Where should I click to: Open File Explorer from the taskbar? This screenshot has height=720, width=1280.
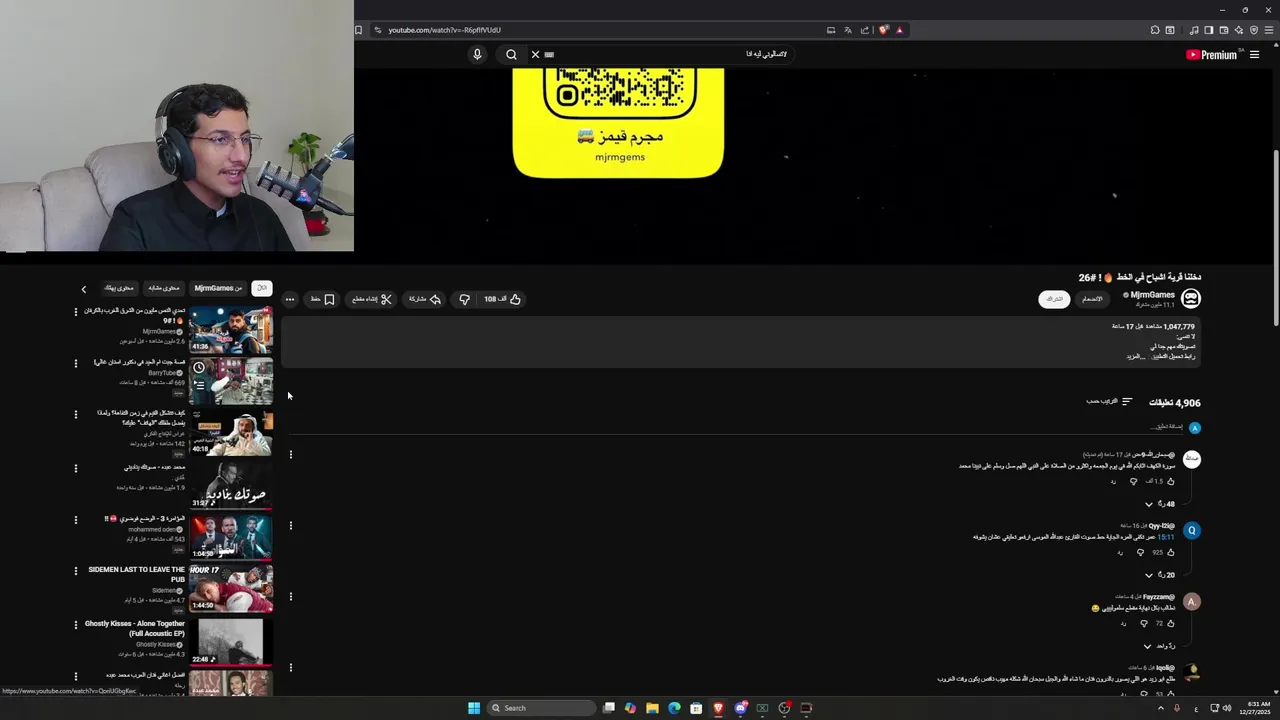pos(652,708)
